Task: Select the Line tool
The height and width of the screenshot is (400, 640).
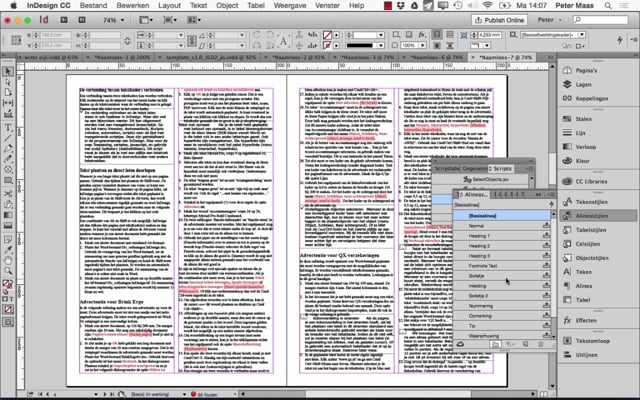Action: (8, 138)
